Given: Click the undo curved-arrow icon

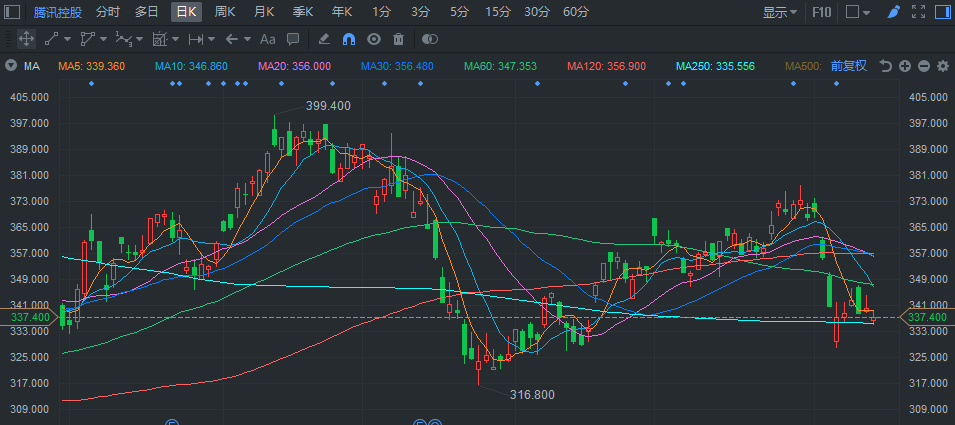Looking at the screenshot, I should [886, 66].
